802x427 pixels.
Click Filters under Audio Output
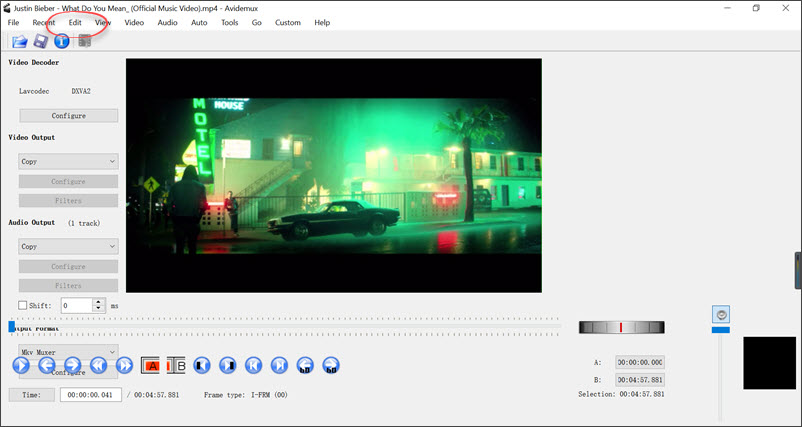pos(69,285)
